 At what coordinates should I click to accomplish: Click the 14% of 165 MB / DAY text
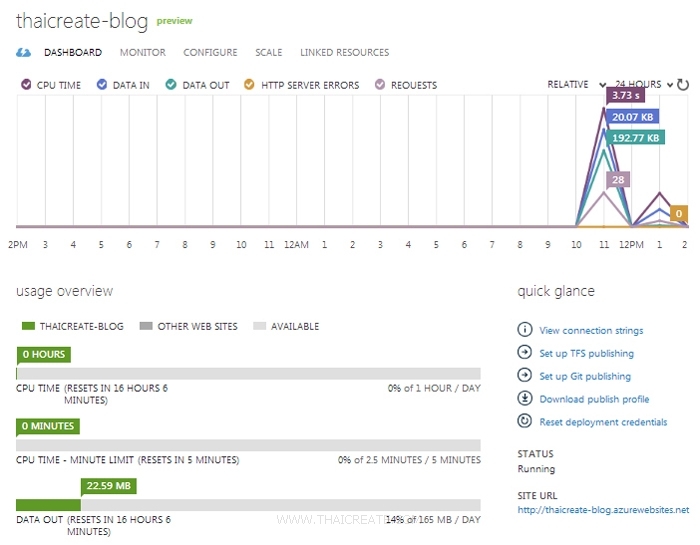pyautogui.click(x=433, y=520)
